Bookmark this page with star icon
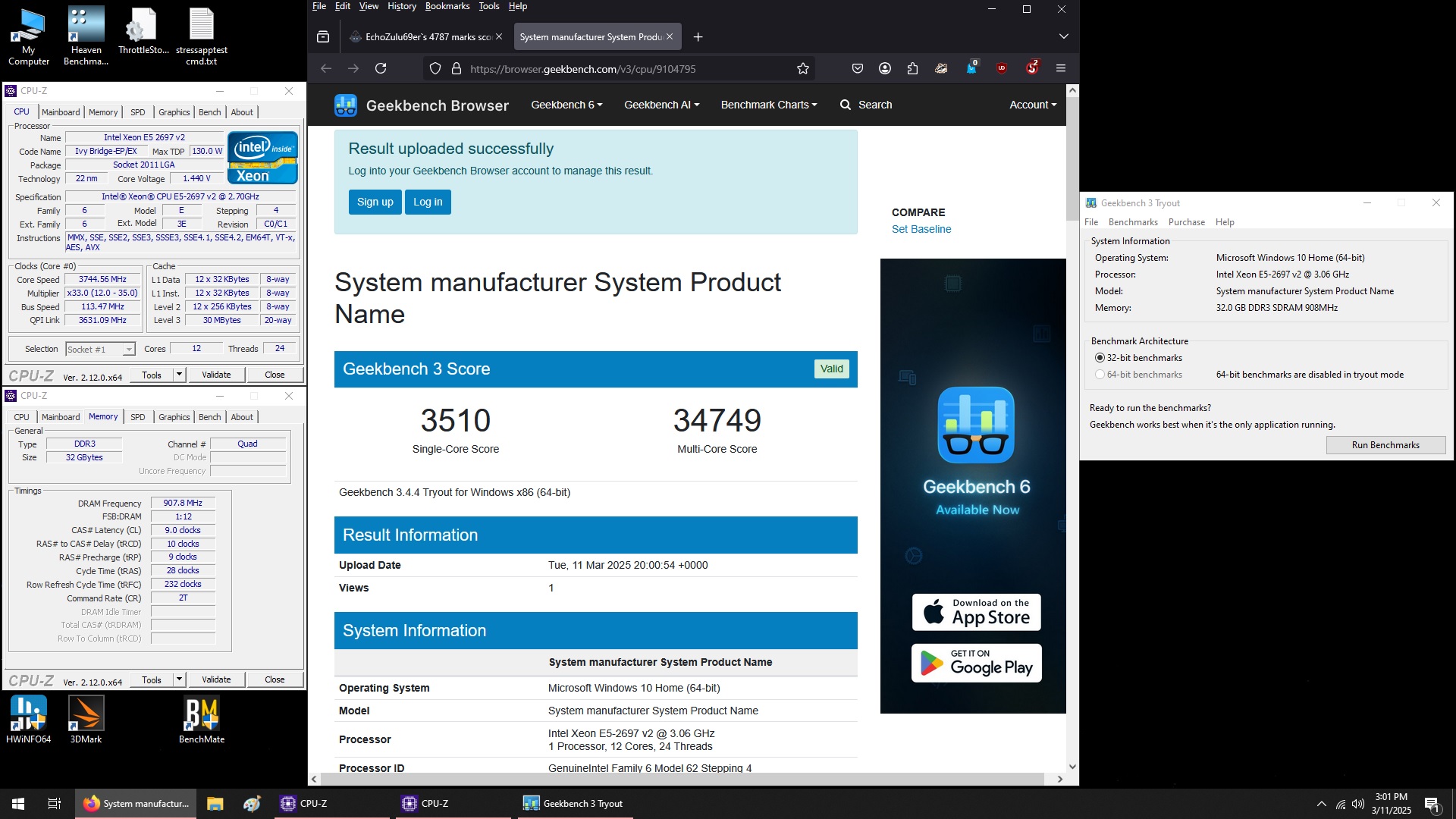The height and width of the screenshot is (819, 1456). 803,68
